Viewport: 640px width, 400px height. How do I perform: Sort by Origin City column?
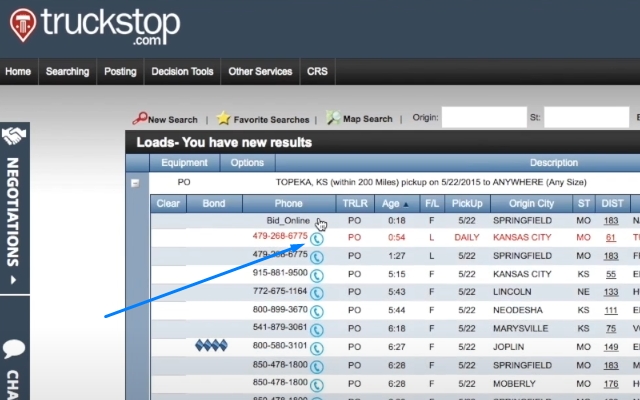[531, 204]
